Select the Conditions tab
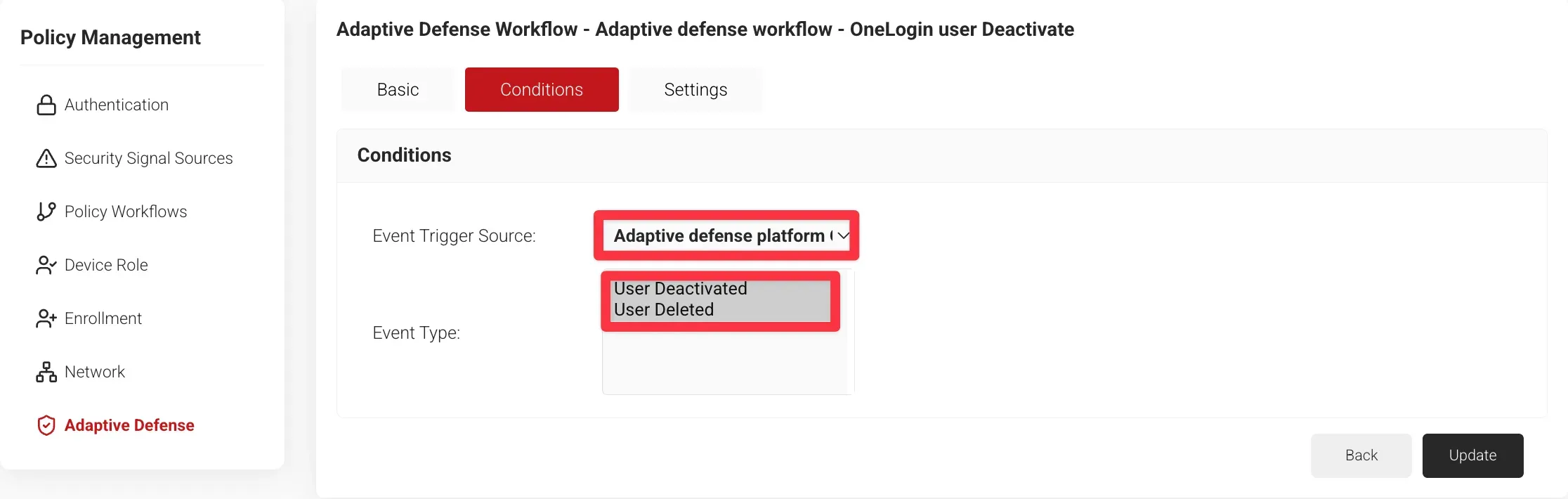The width and height of the screenshot is (1568, 499). click(541, 89)
